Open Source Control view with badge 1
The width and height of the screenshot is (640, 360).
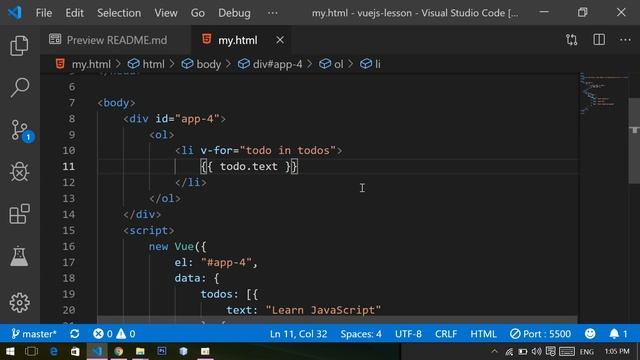pyautogui.click(x=20, y=131)
